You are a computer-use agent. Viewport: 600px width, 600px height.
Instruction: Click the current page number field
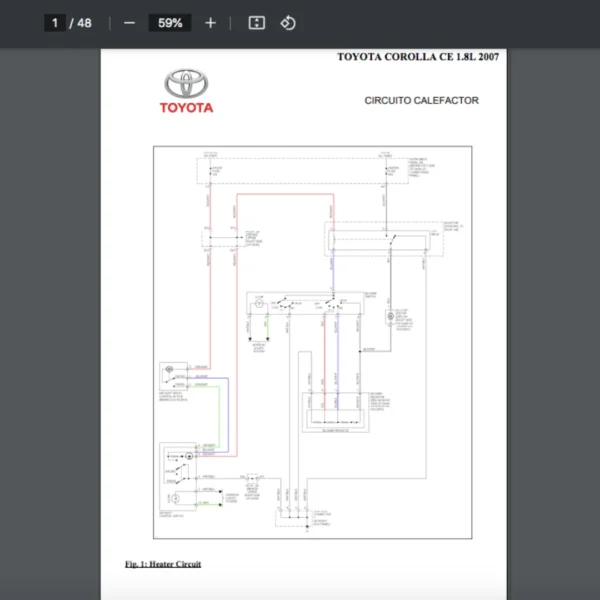(56, 23)
